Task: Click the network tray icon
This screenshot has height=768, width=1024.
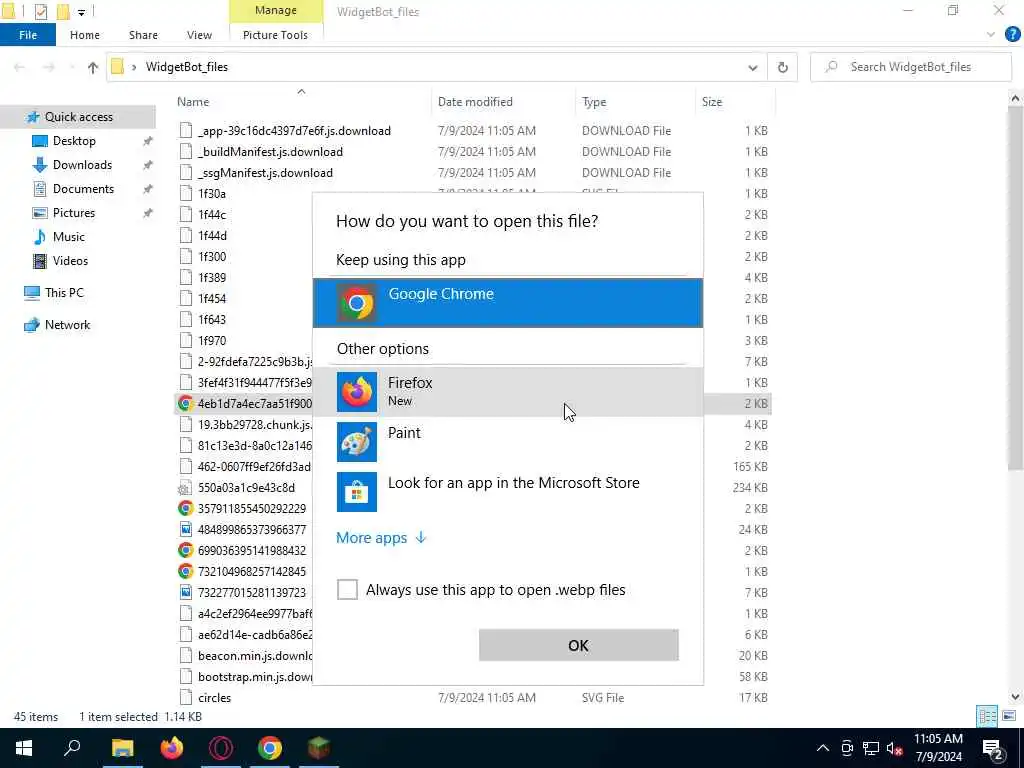Action: 871,748
